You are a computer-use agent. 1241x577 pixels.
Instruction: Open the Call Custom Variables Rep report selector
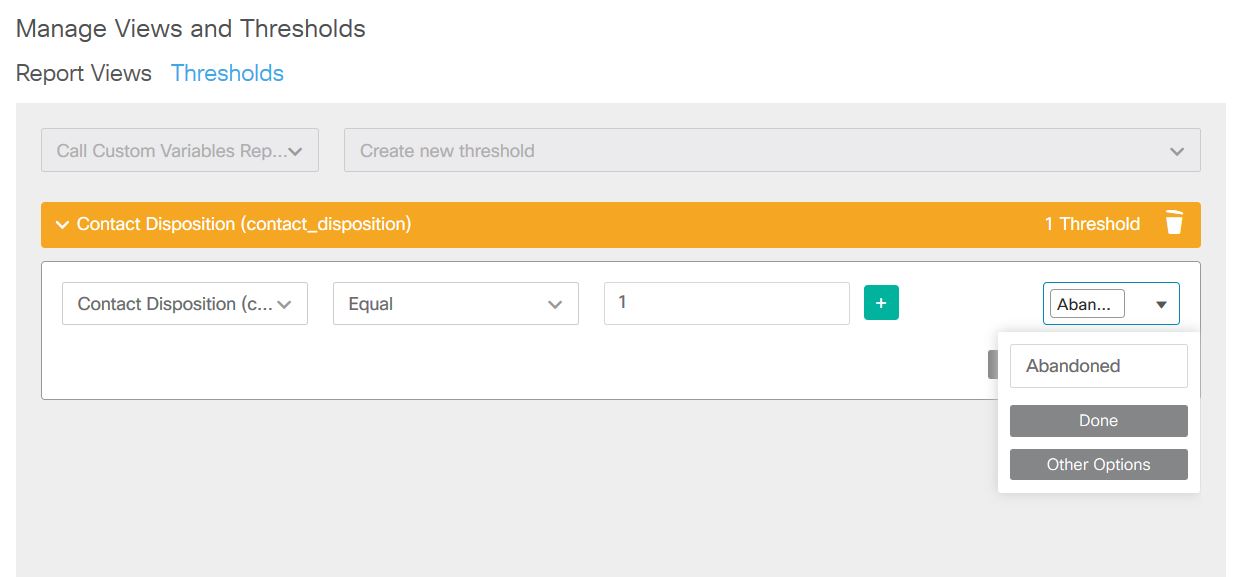pyautogui.click(x=179, y=149)
